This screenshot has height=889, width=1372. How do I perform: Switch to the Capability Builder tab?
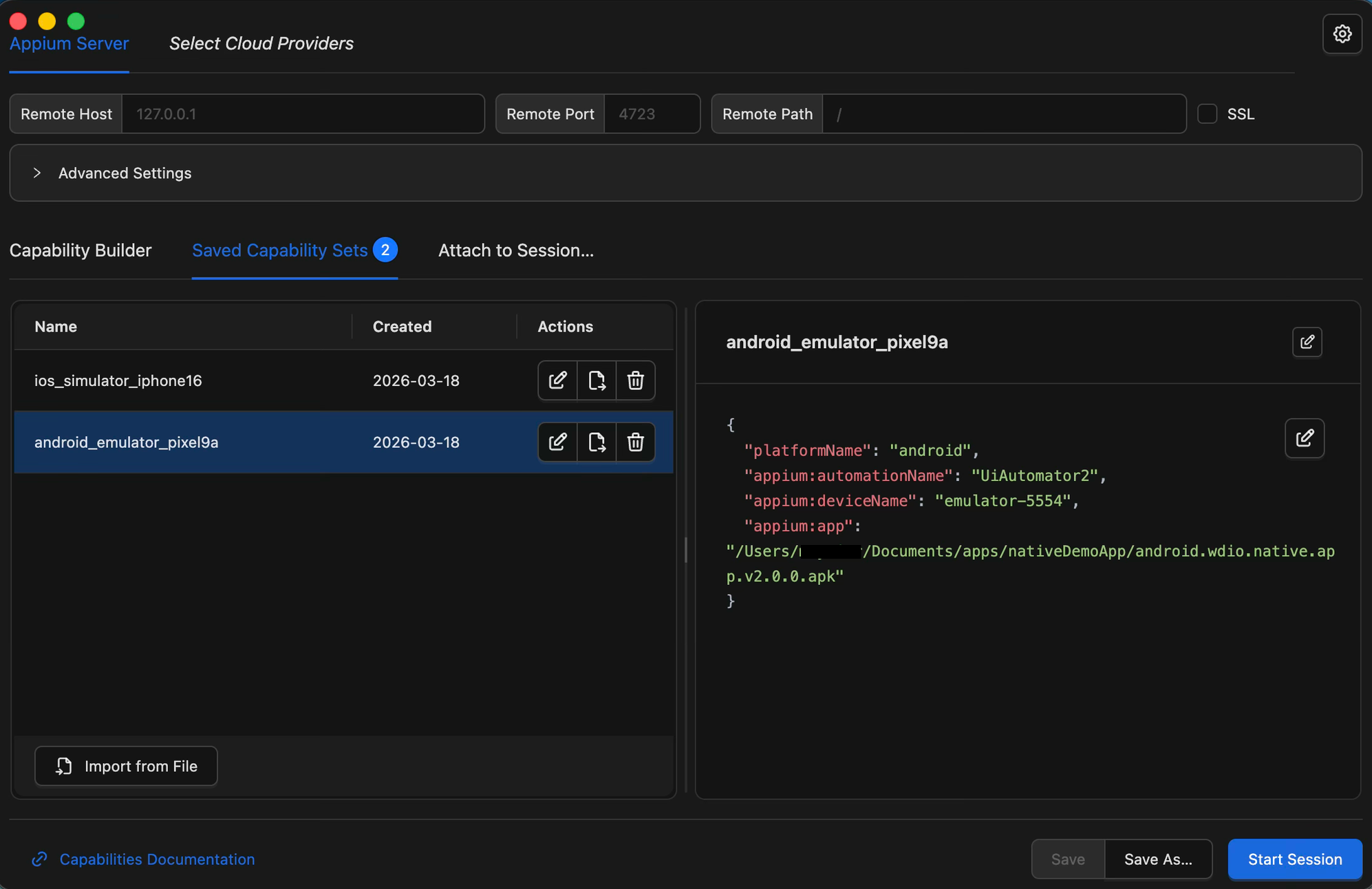(81, 250)
